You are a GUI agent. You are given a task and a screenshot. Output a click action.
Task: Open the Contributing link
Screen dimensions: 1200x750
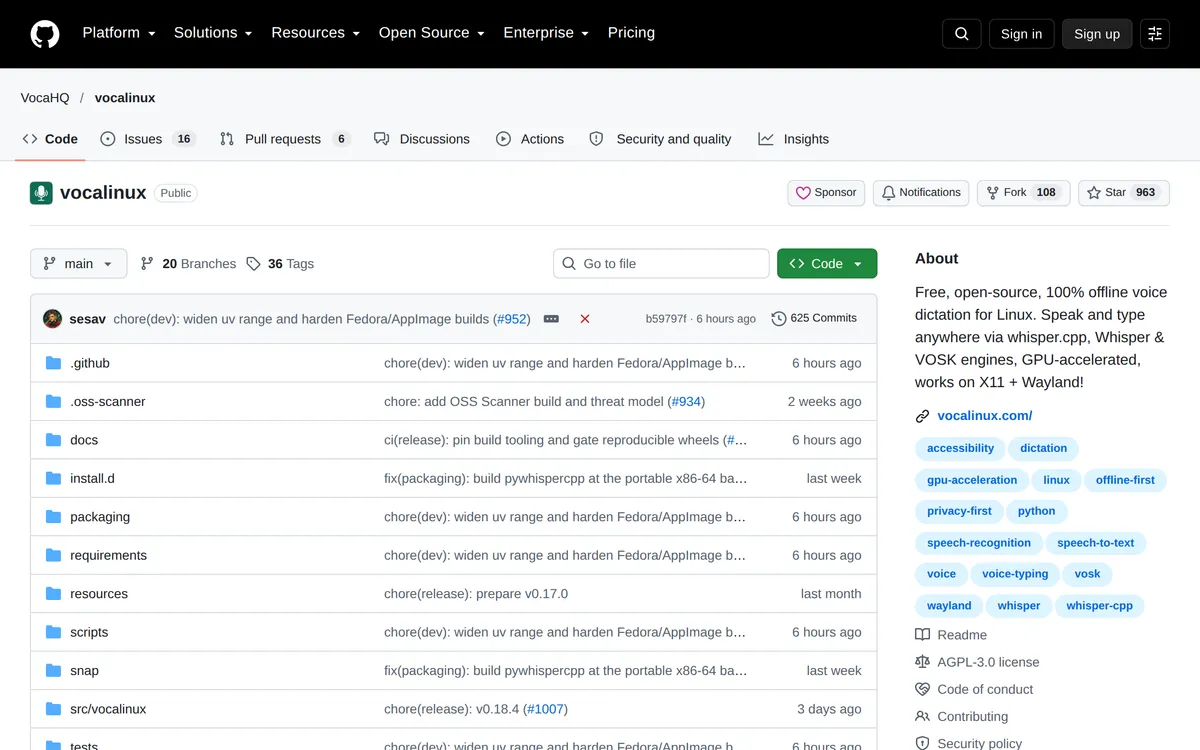tap(961, 716)
